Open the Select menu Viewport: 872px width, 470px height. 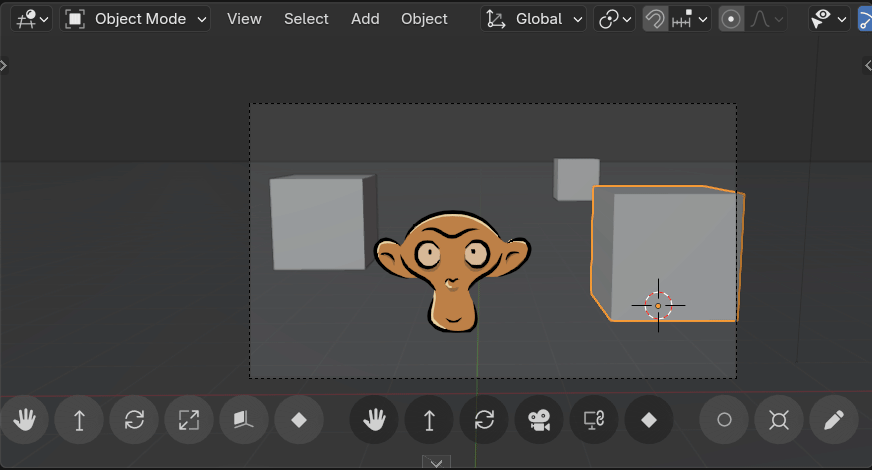306,19
